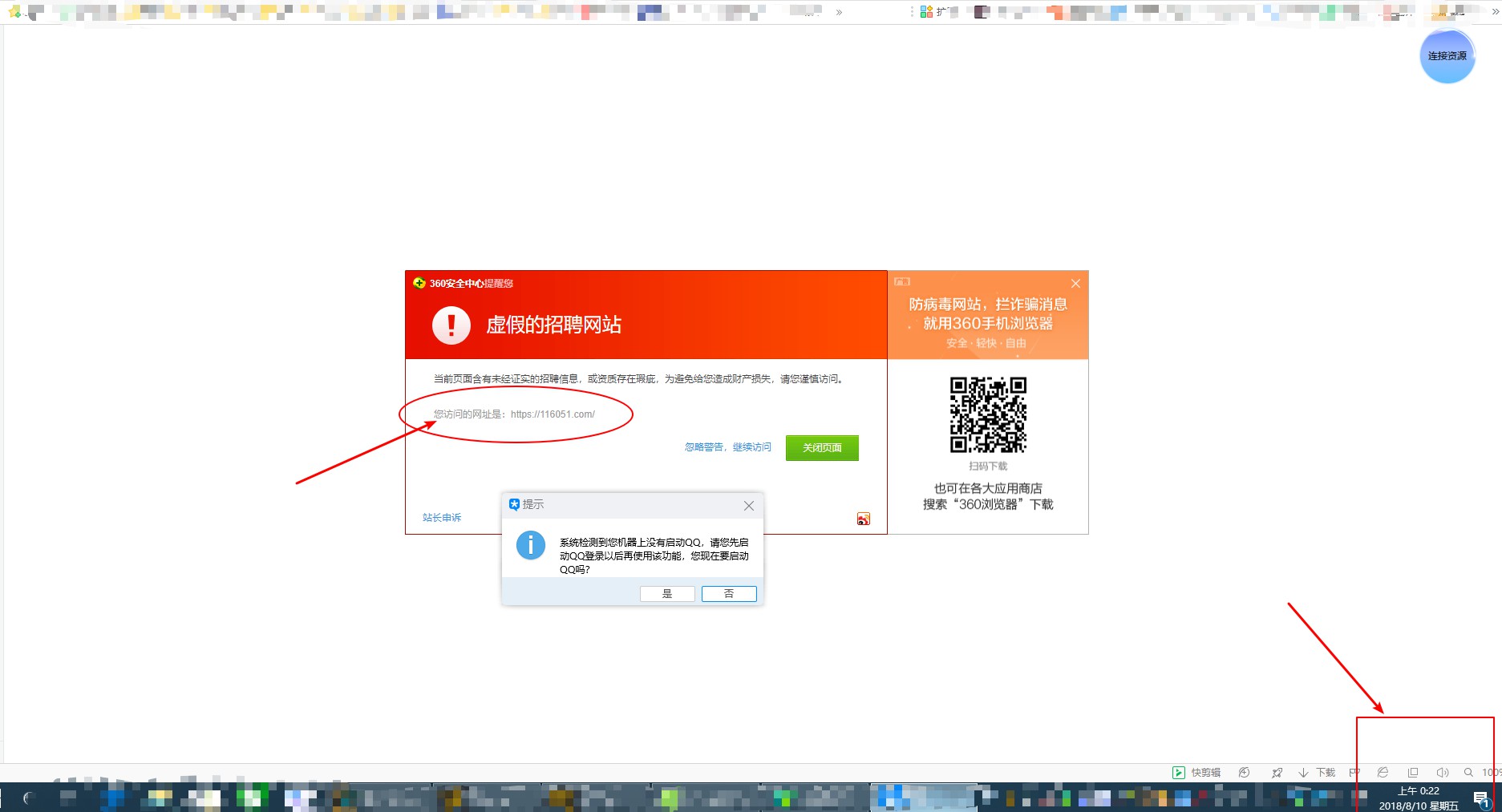
Task: Click the blue info icon in QQ dialog
Action: (x=530, y=545)
